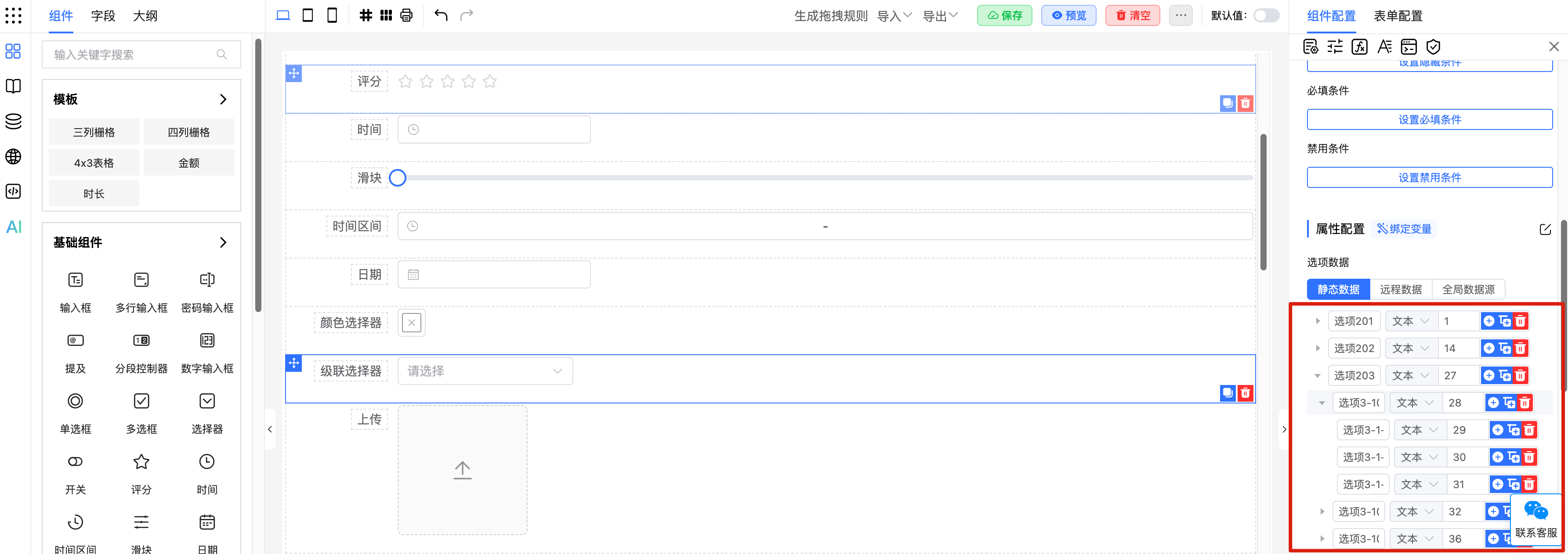The image size is (1568, 554).
Task: Add option after 选项201 with plus icon
Action: 1489,321
